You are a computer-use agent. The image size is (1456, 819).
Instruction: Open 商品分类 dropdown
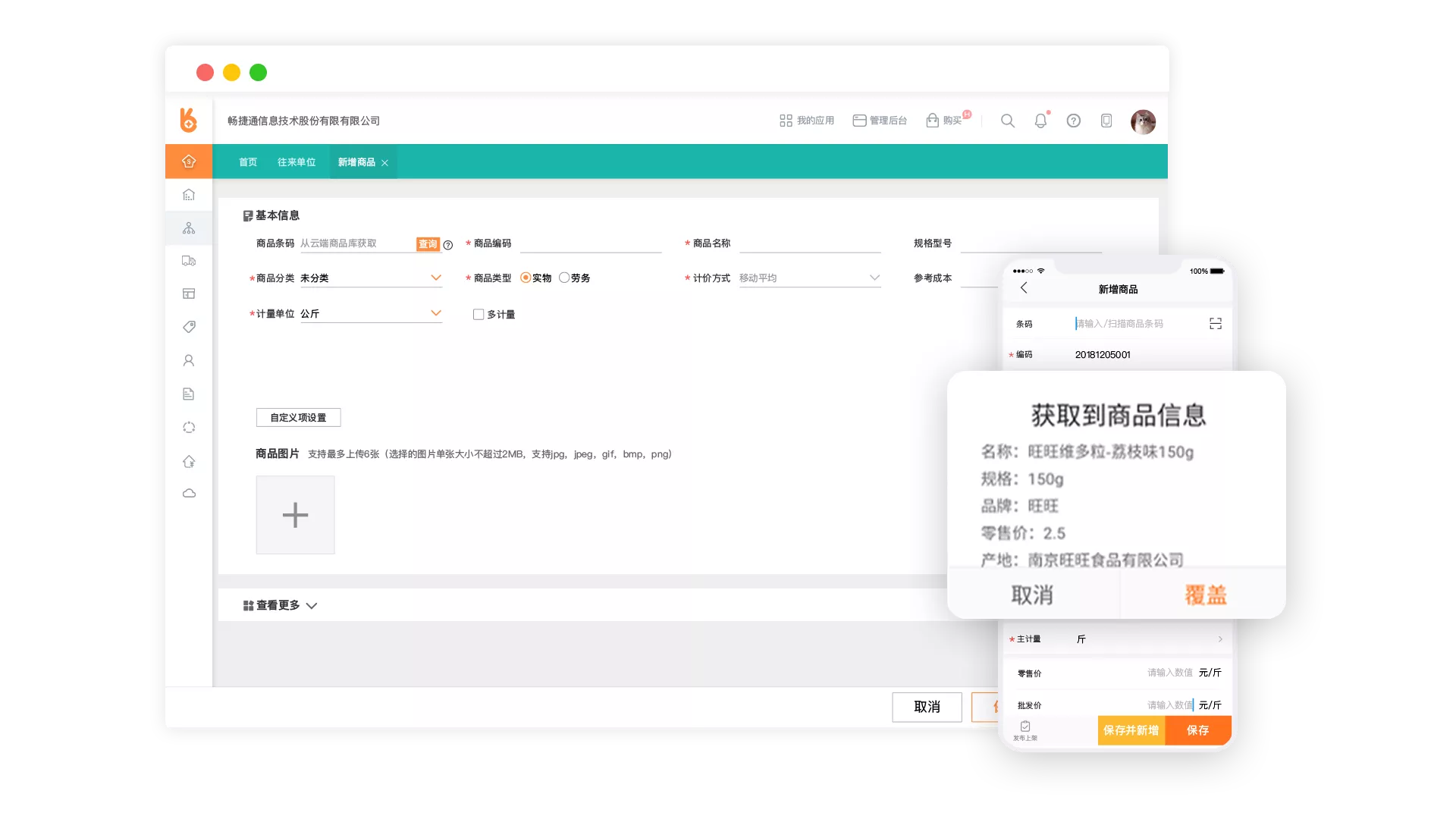point(371,278)
